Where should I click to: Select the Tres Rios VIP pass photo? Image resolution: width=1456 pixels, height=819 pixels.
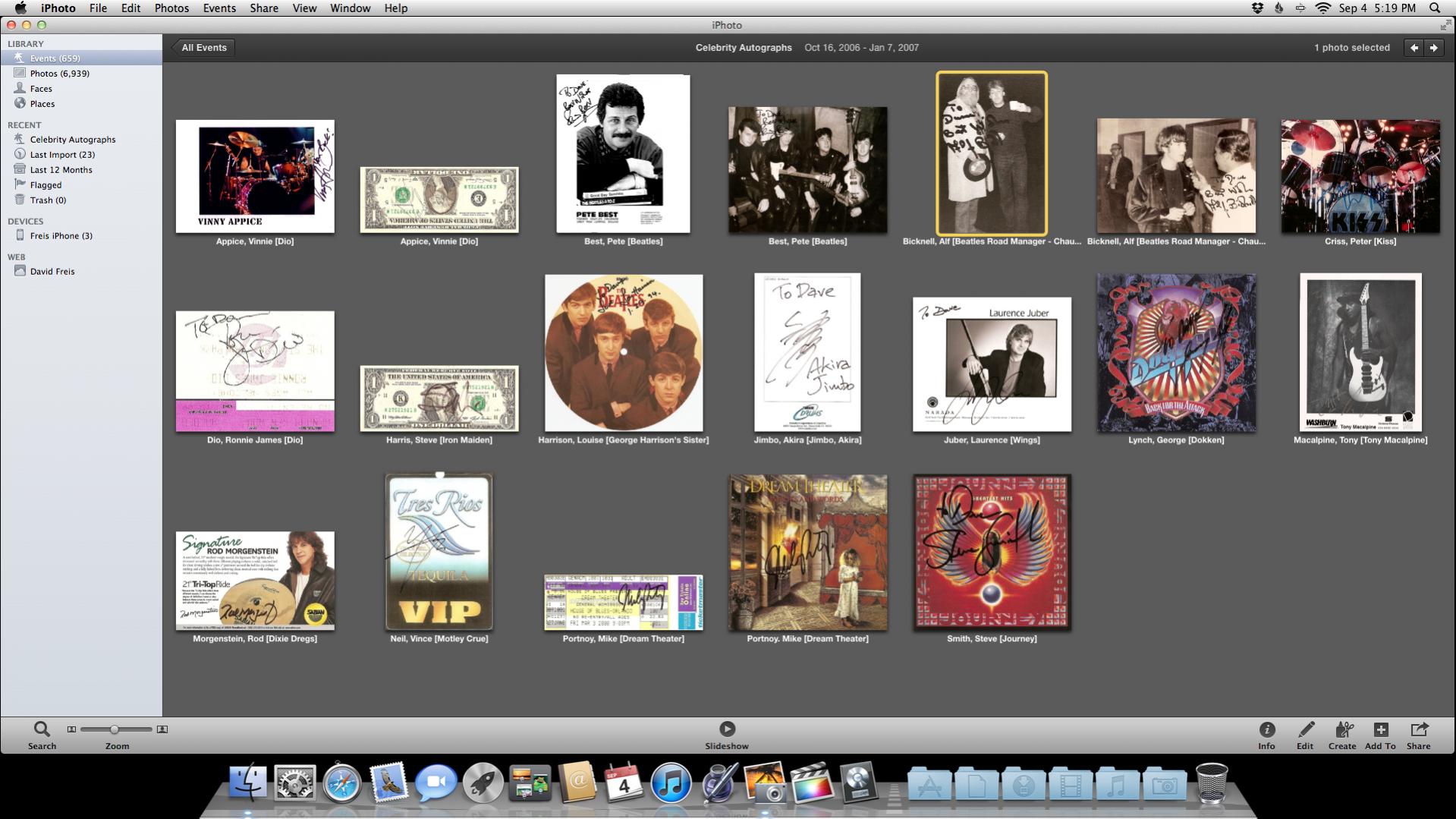click(439, 552)
